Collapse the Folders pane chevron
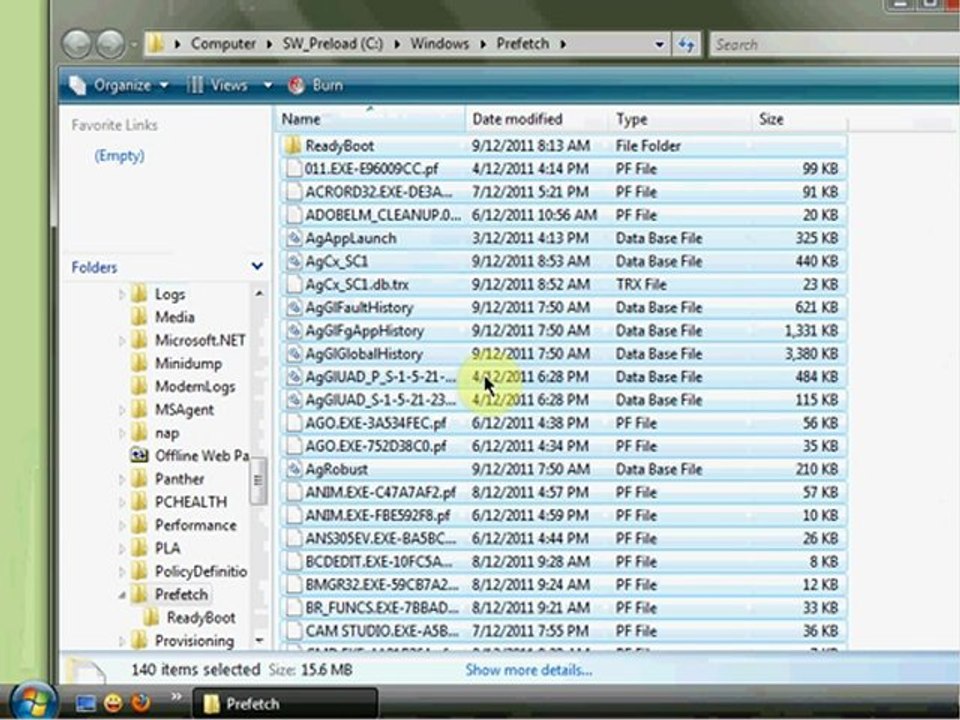Image resolution: width=960 pixels, height=720 pixels. [x=257, y=266]
